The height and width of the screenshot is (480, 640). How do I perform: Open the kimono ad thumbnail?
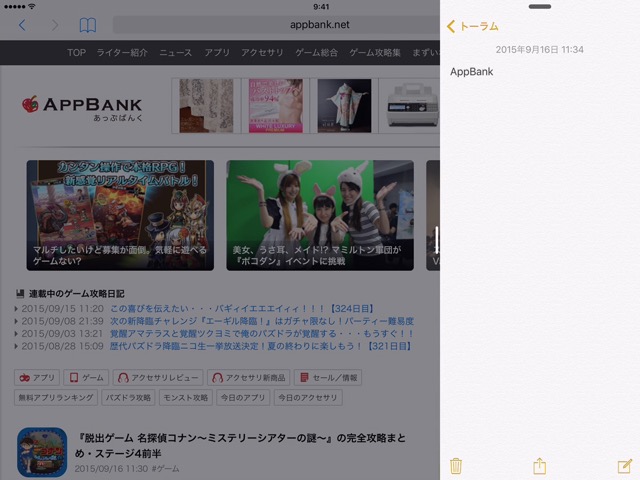[344, 106]
